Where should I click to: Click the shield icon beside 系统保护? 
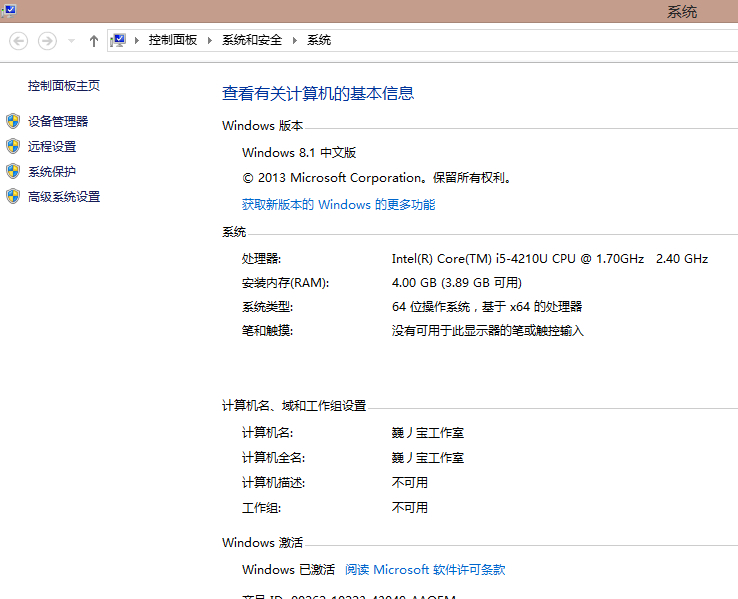[x=13, y=171]
